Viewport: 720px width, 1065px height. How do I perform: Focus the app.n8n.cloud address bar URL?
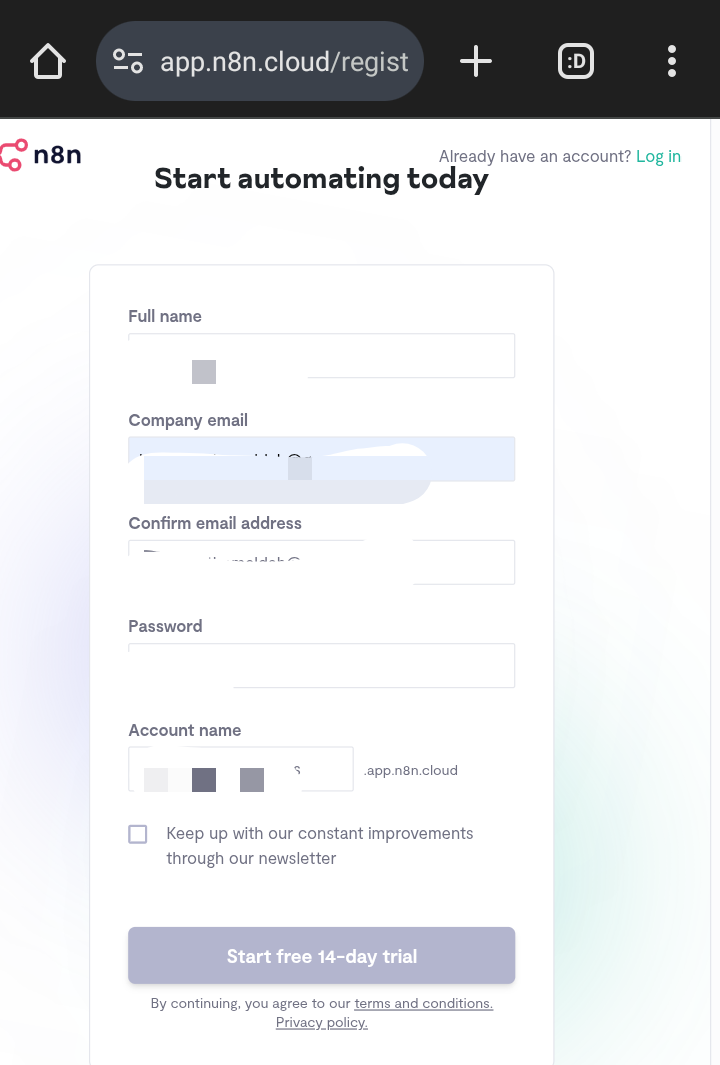(284, 62)
